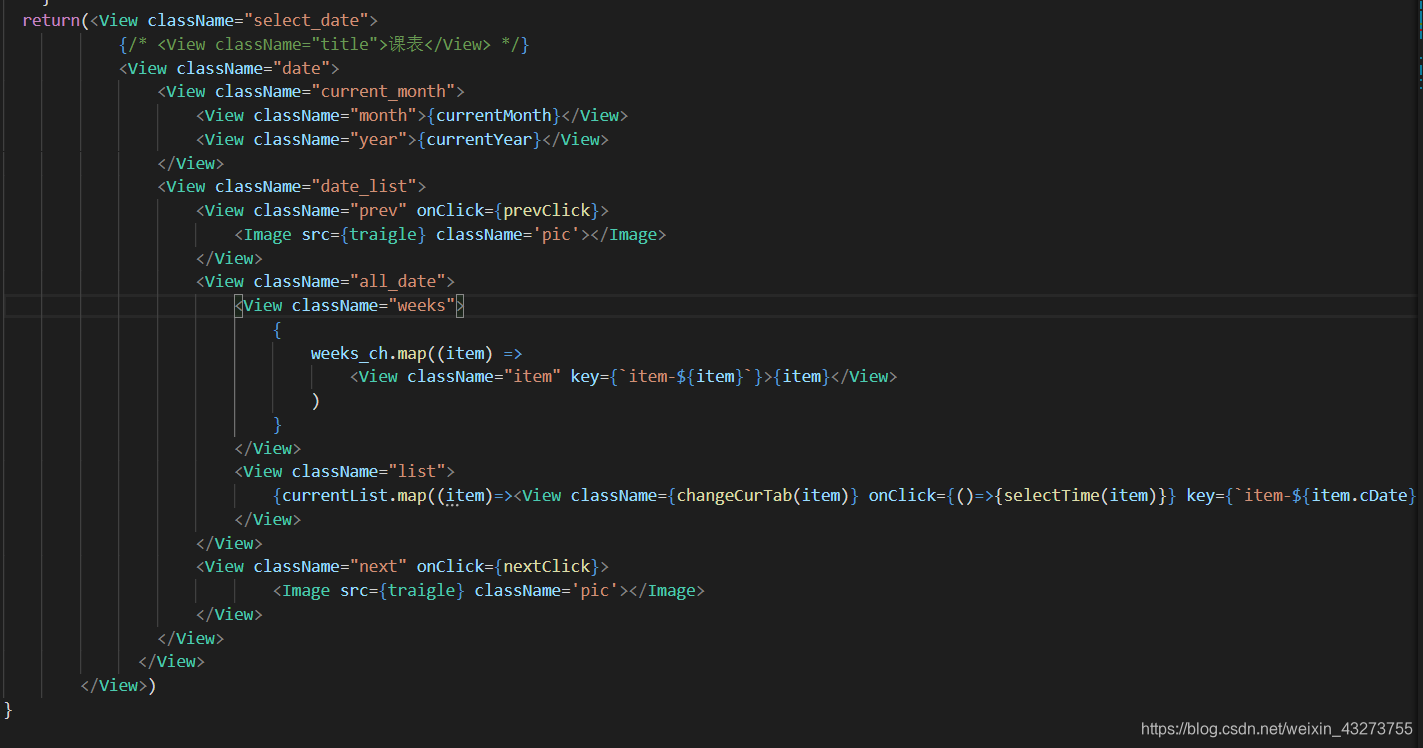Click the "year" className string
Image resolution: width=1423 pixels, height=748 pixels.
point(380,139)
